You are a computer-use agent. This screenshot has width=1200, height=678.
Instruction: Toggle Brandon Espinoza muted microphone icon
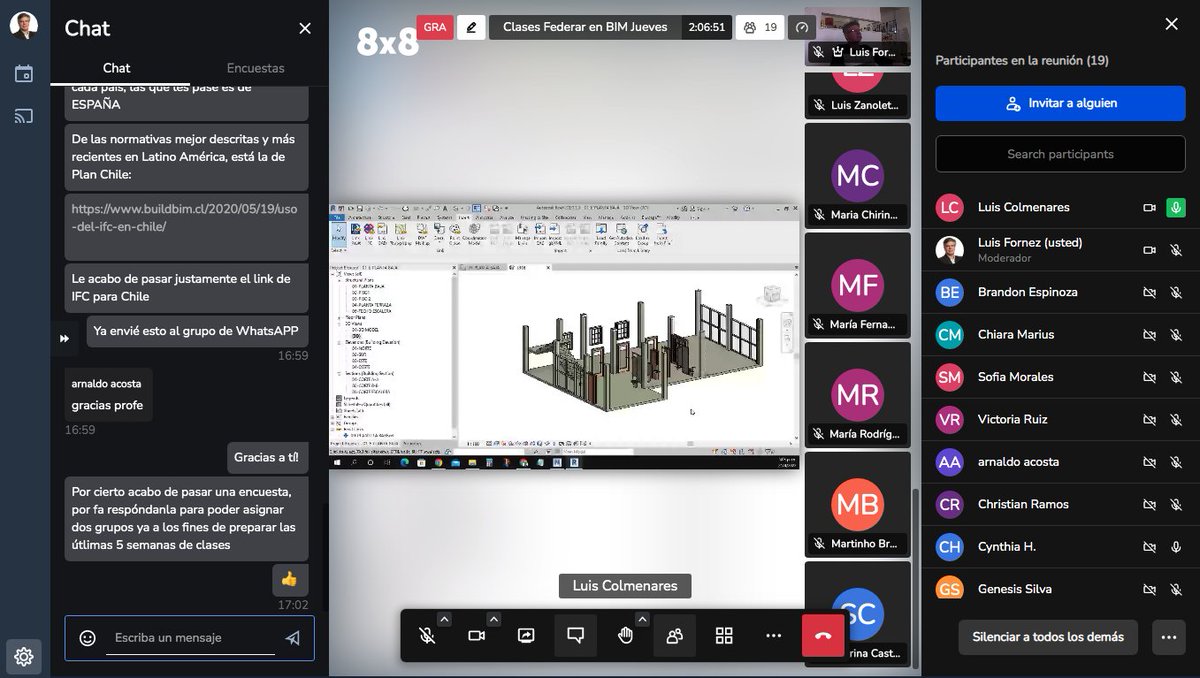[x=1176, y=292]
